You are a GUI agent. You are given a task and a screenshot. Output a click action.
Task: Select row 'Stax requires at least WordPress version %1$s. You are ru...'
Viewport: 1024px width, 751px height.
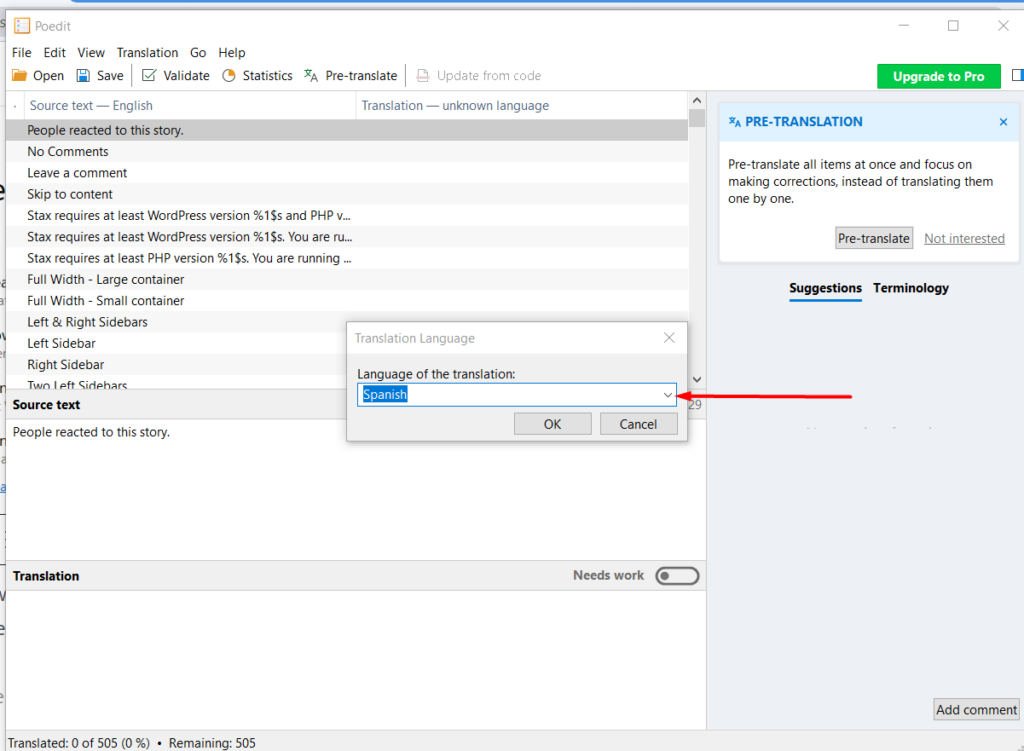click(x=347, y=237)
